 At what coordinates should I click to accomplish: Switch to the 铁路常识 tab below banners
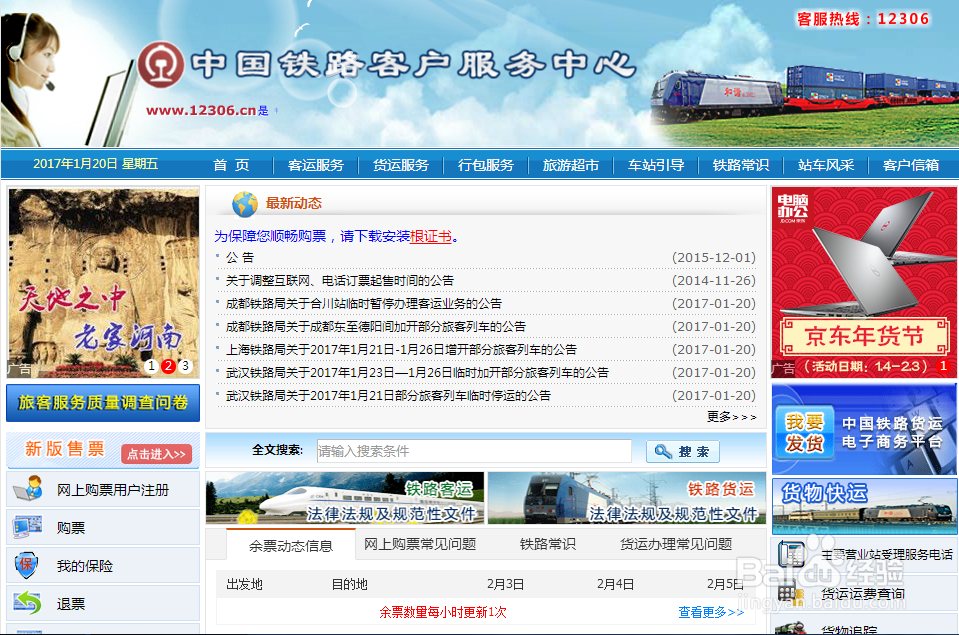[547, 544]
